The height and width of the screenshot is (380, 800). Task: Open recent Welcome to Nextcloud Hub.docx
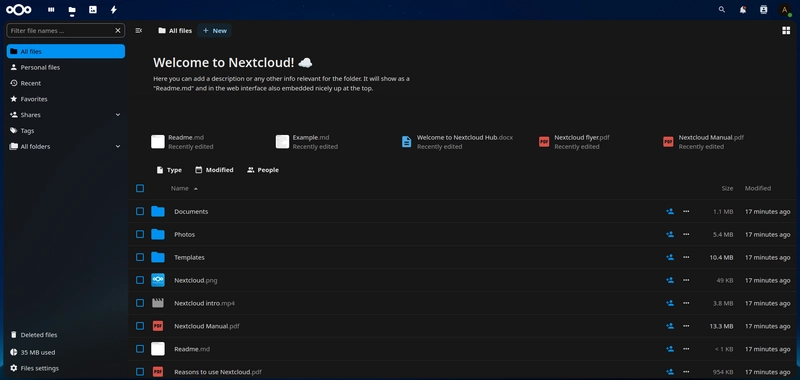[x=457, y=142]
